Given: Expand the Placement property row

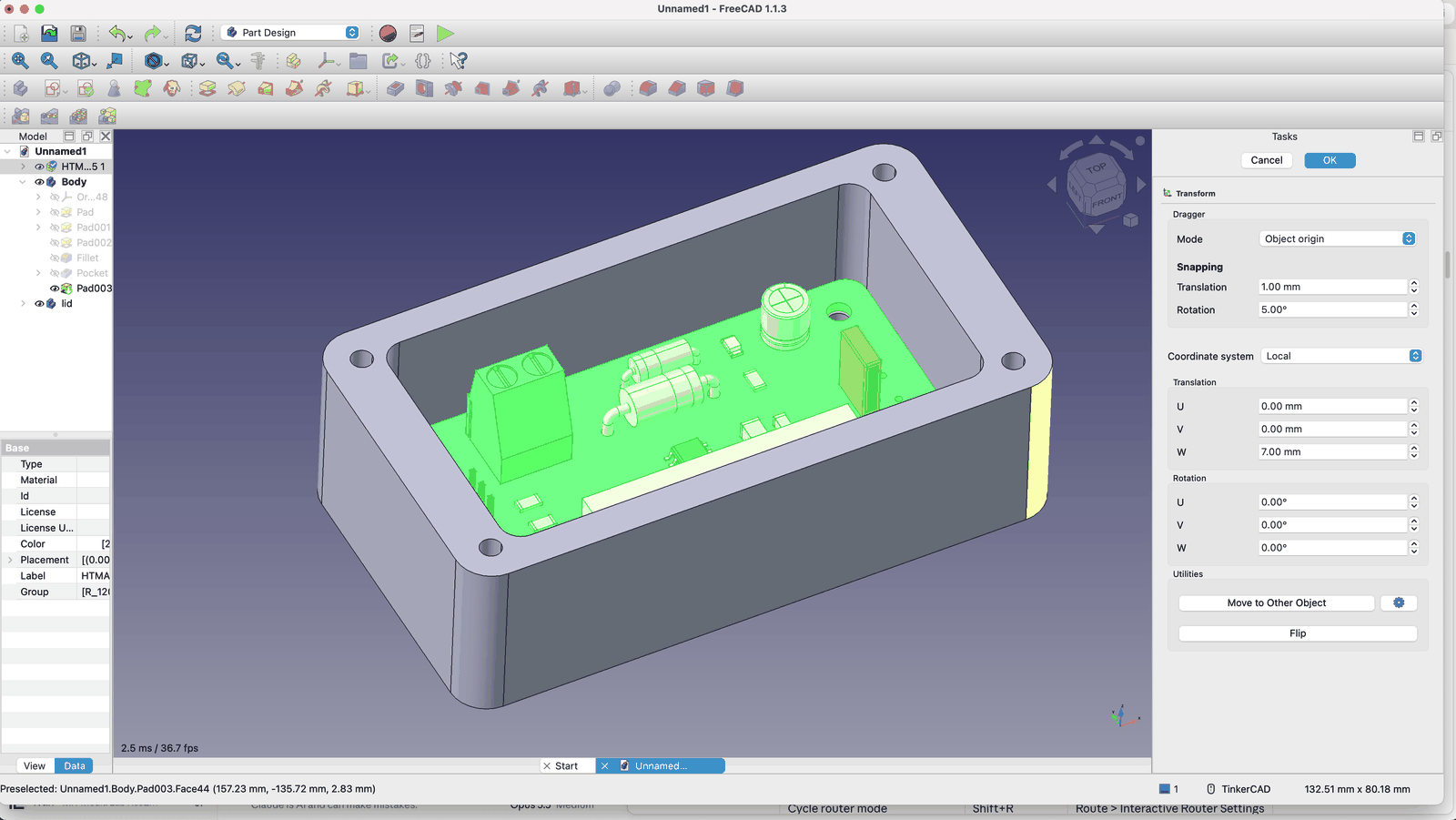Looking at the screenshot, I should click(10, 560).
